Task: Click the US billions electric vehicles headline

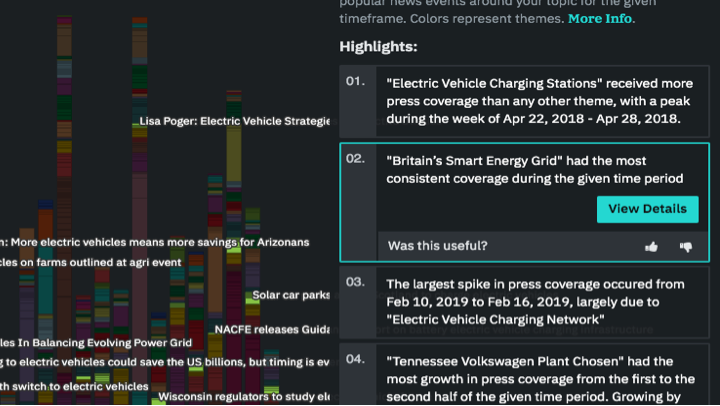Action: point(165,362)
